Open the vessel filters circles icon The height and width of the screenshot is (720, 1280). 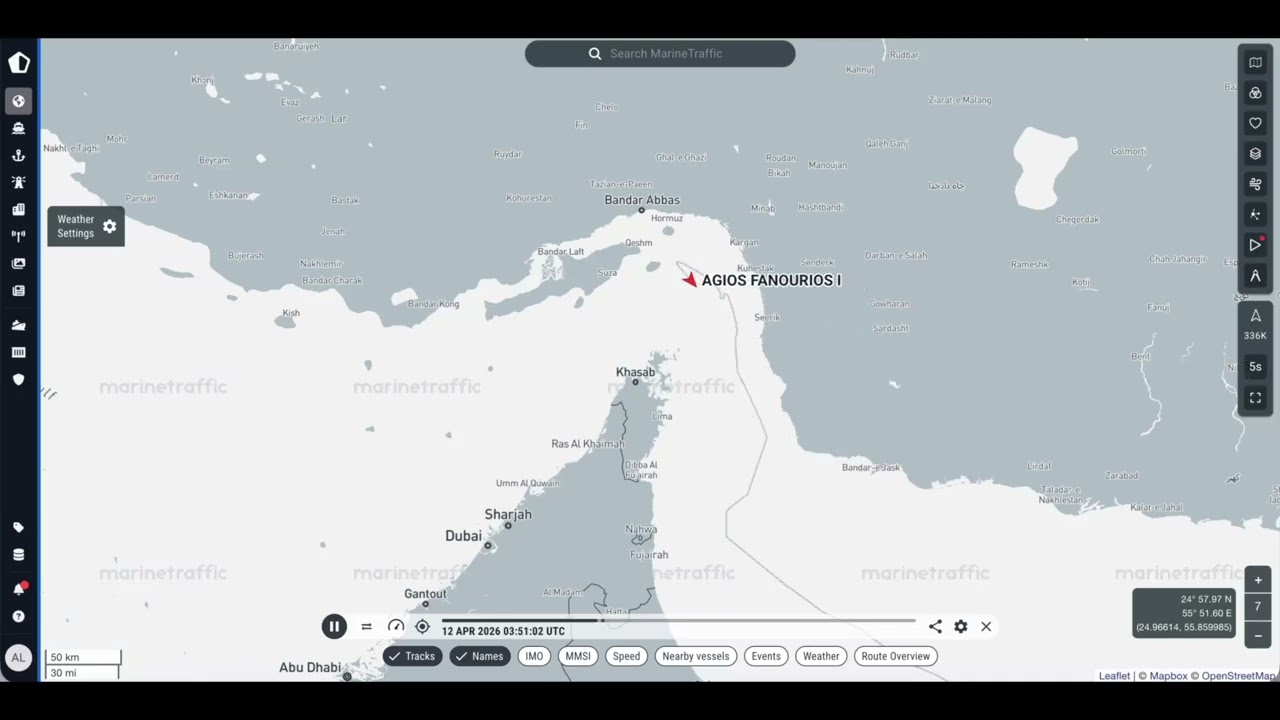[x=1255, y=93]
